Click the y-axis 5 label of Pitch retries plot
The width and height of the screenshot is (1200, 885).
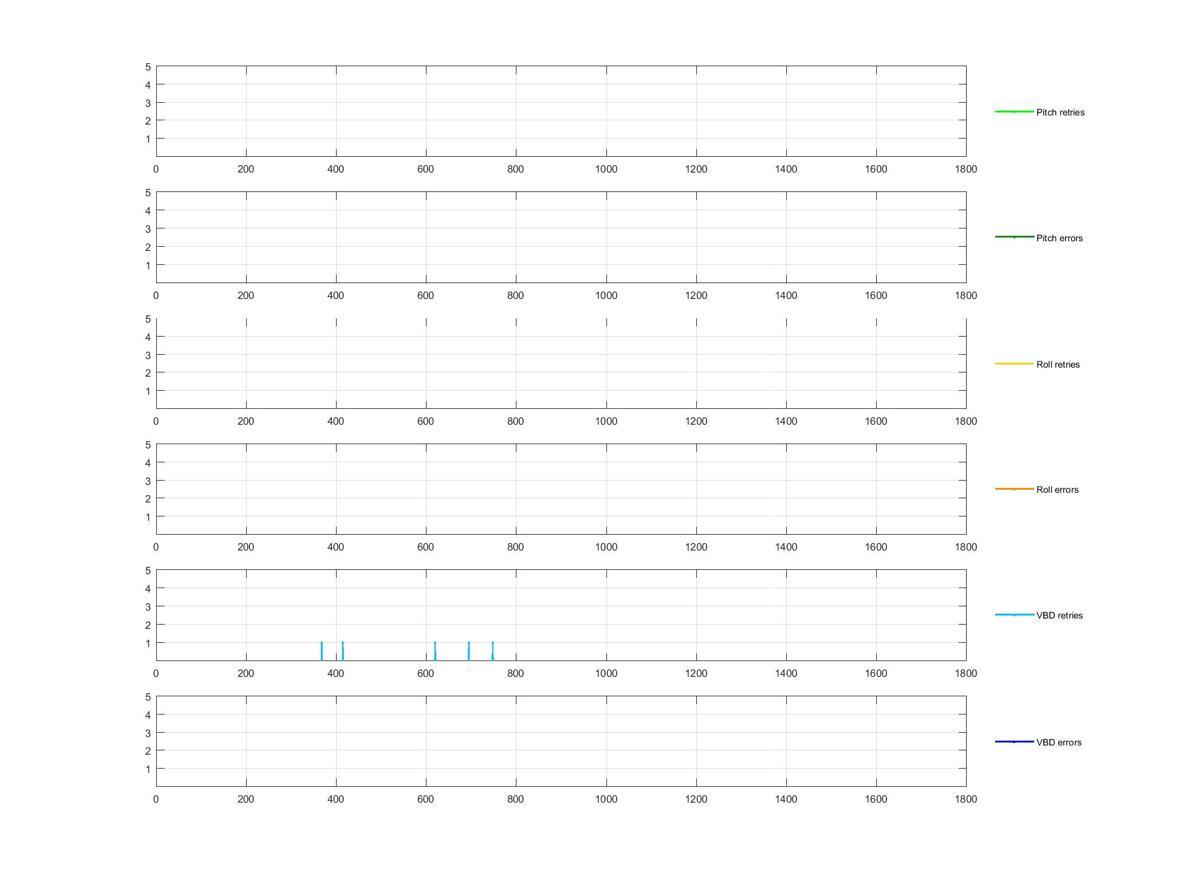tap(148, 67)
